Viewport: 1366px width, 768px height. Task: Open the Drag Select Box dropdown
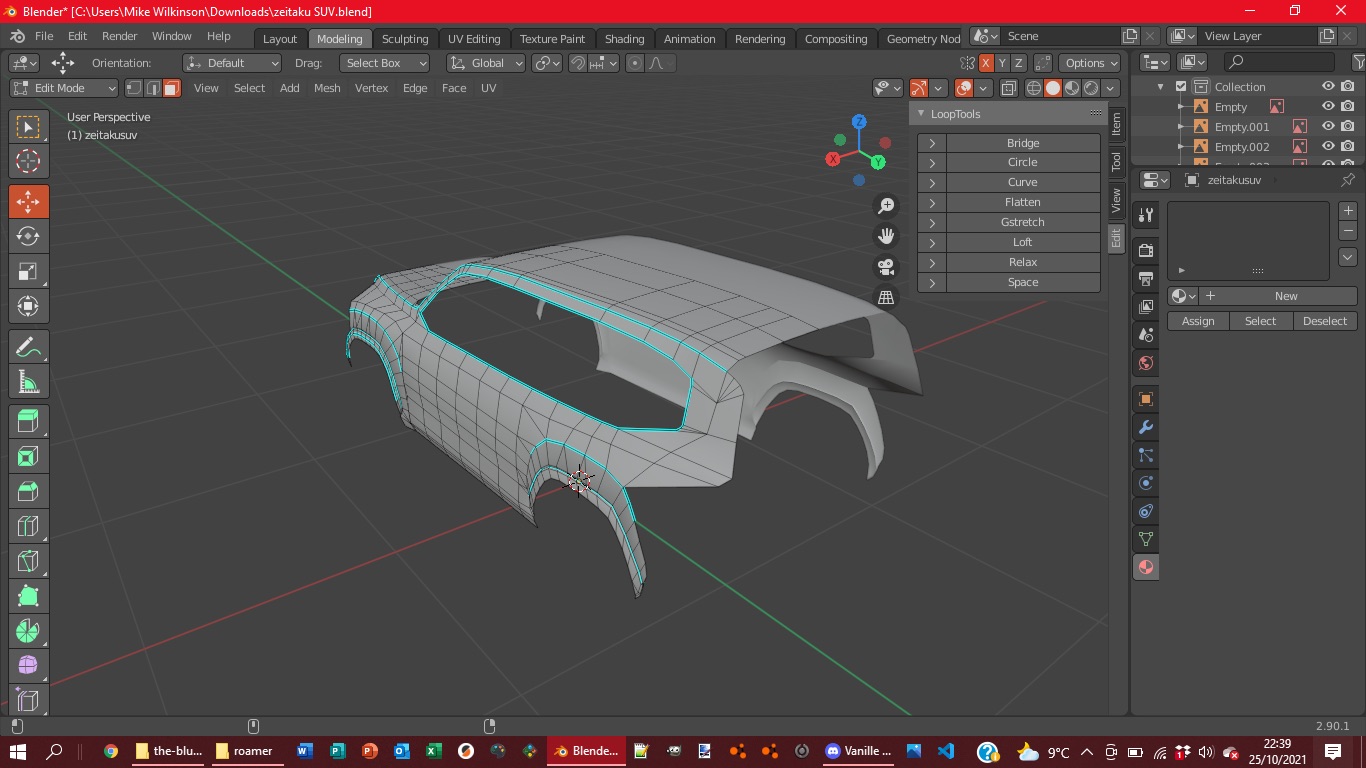pyautogui.click(x=385, y=63)
